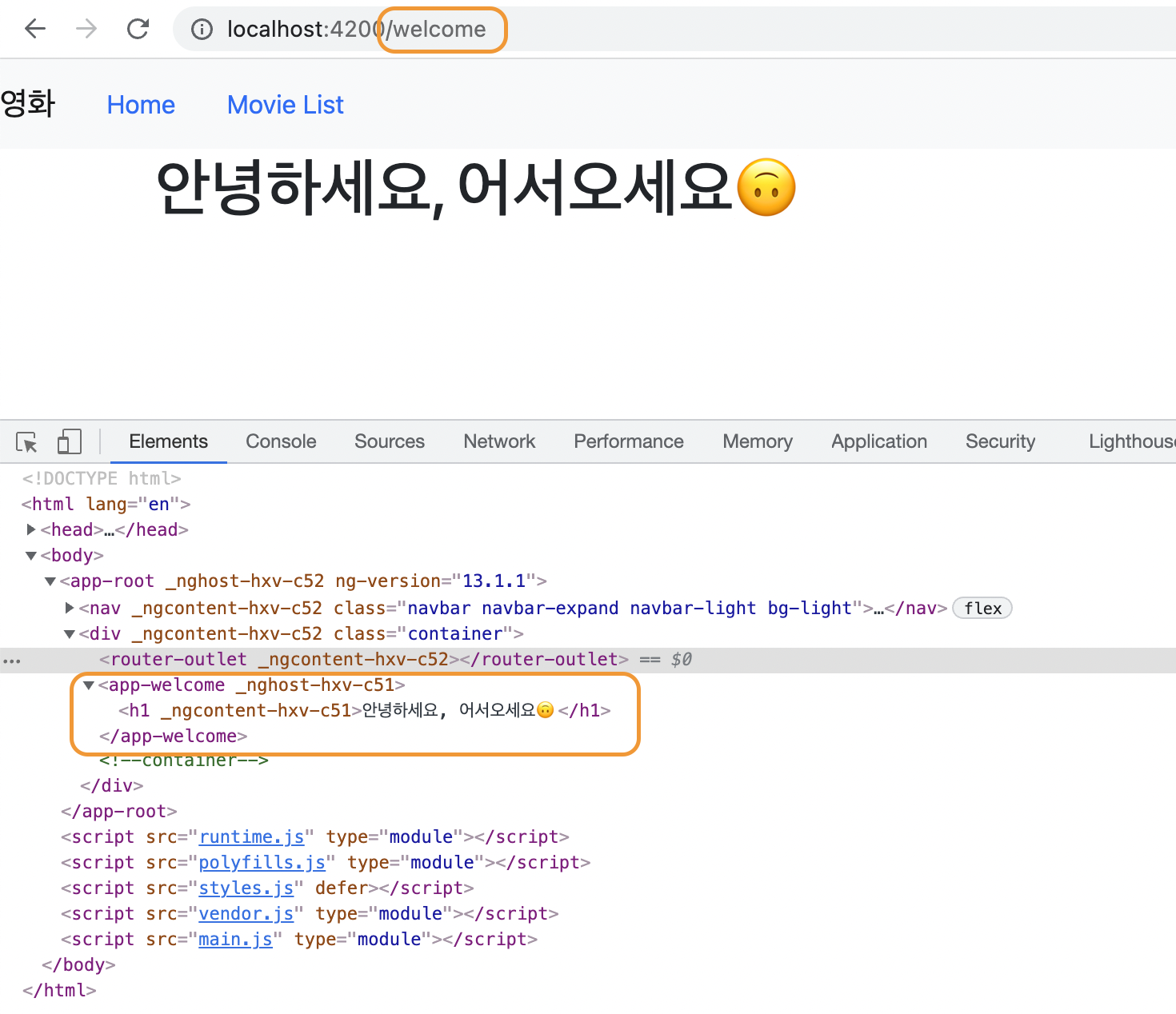The width and height of the screenshot is (1176, 1014).
Task: Switch to the Lighthouse tab
Action: tap(1132, 441)
